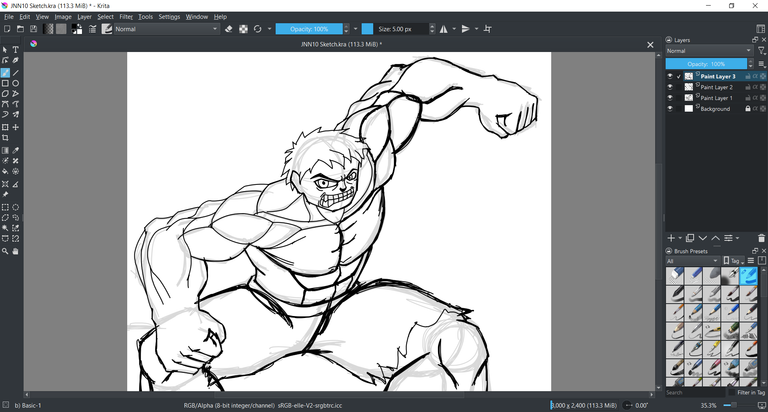The width and height of the screenshot is (768, 412).
Task: Duplicate the current layer
Action: (x=690, y=238)
